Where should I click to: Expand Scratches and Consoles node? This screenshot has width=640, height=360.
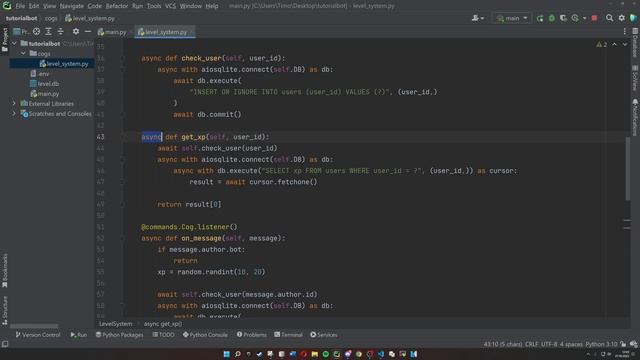14,113
